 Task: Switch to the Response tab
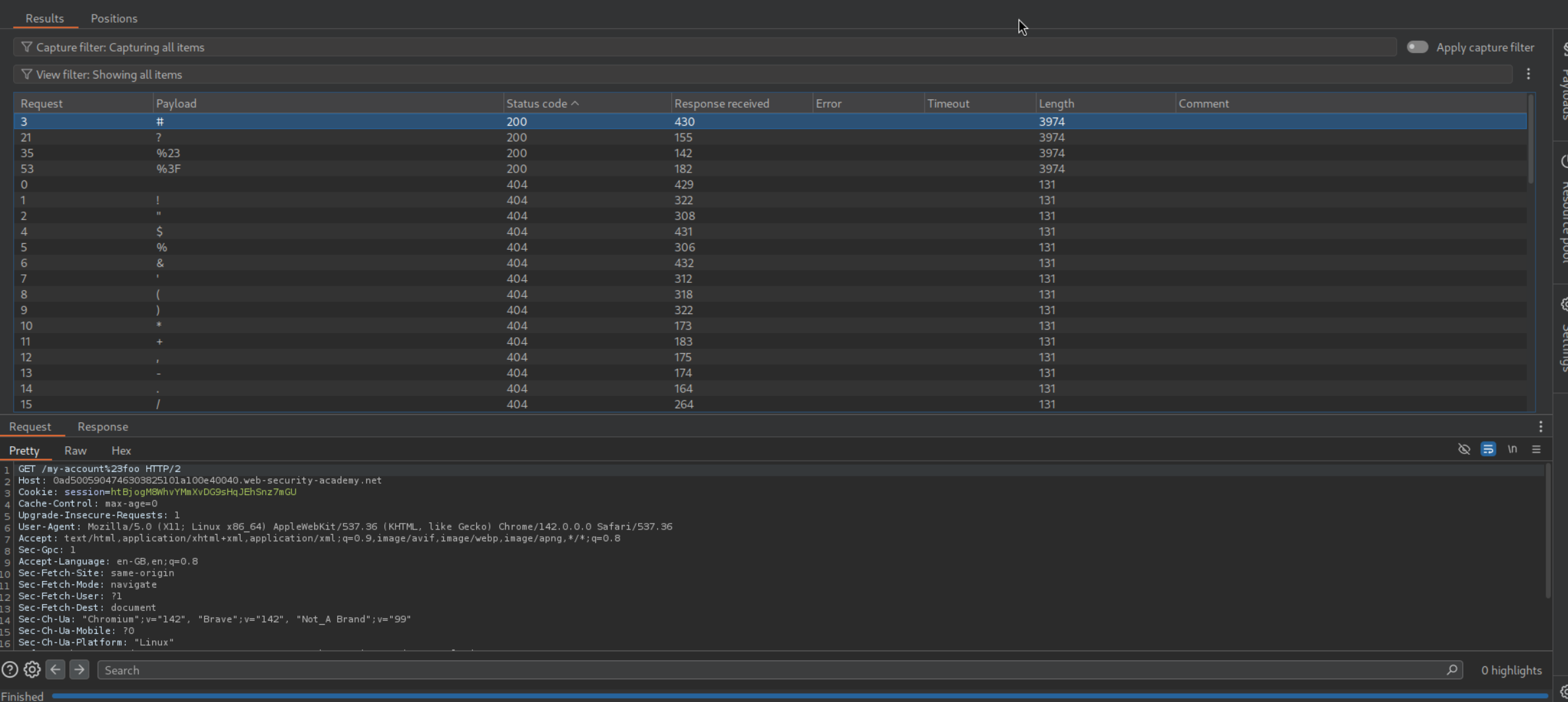pyautogui.click(x=103, y=426)
